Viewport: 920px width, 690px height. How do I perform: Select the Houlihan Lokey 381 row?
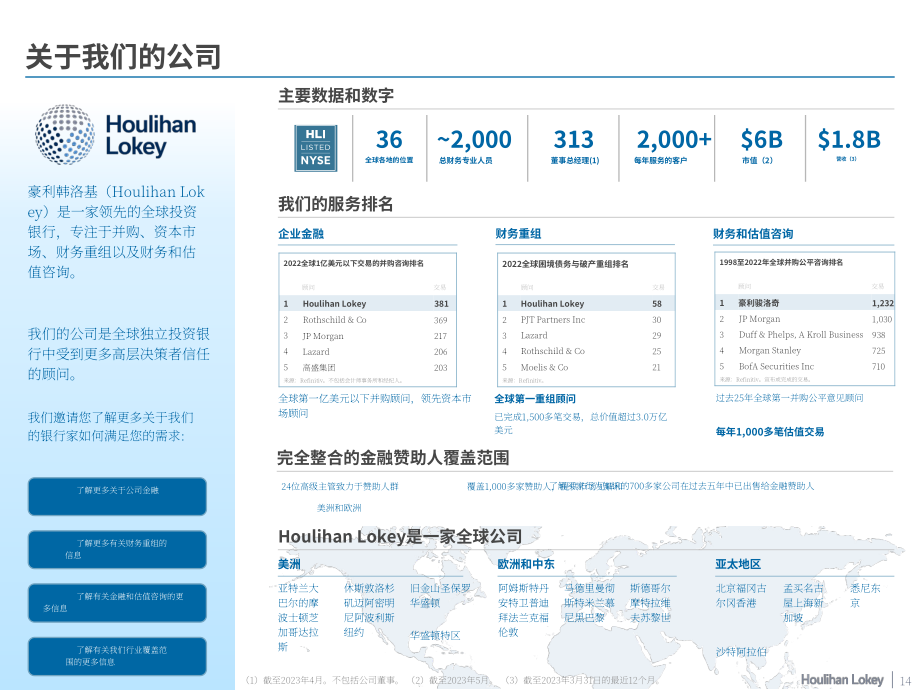point(367,303)
